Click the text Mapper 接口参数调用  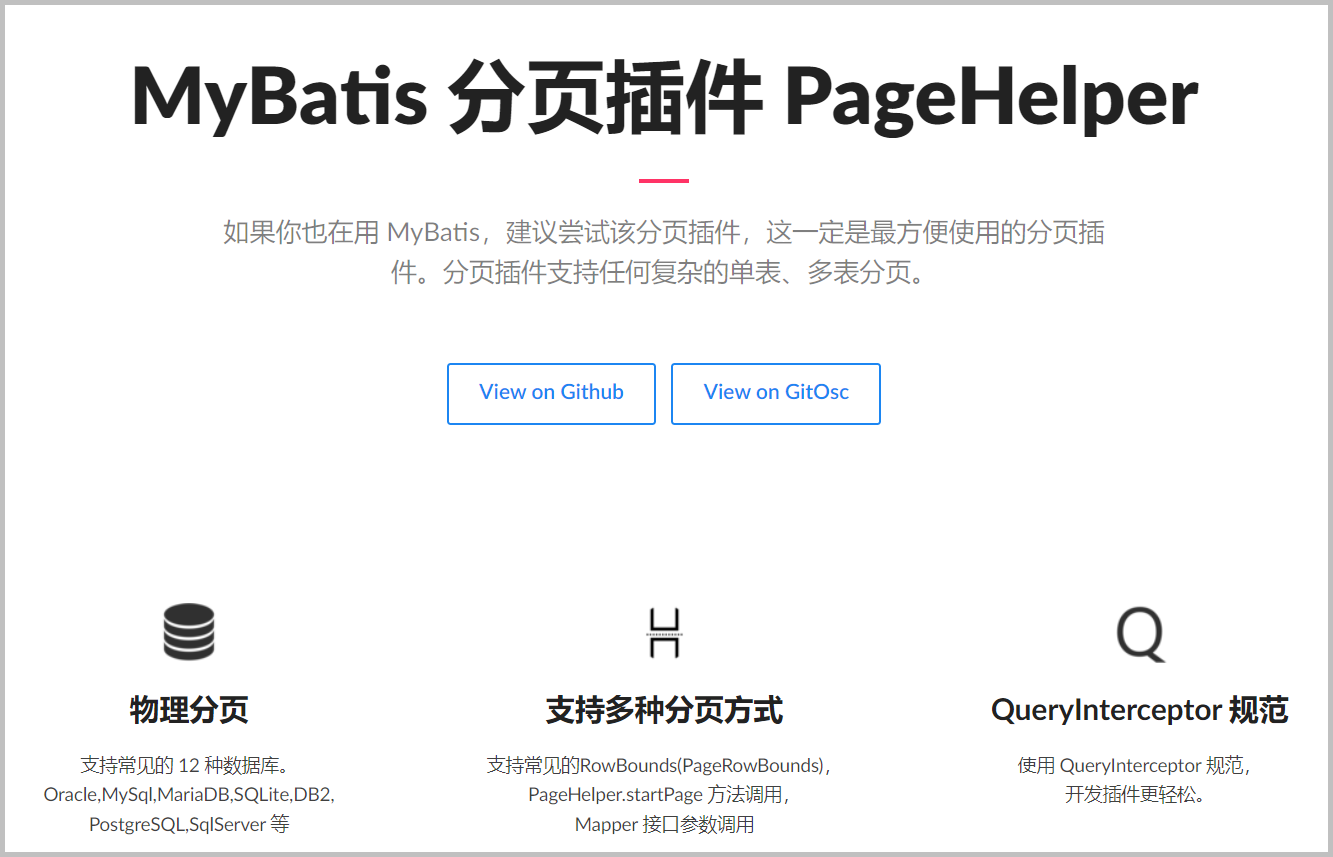[x=664, y=825]
